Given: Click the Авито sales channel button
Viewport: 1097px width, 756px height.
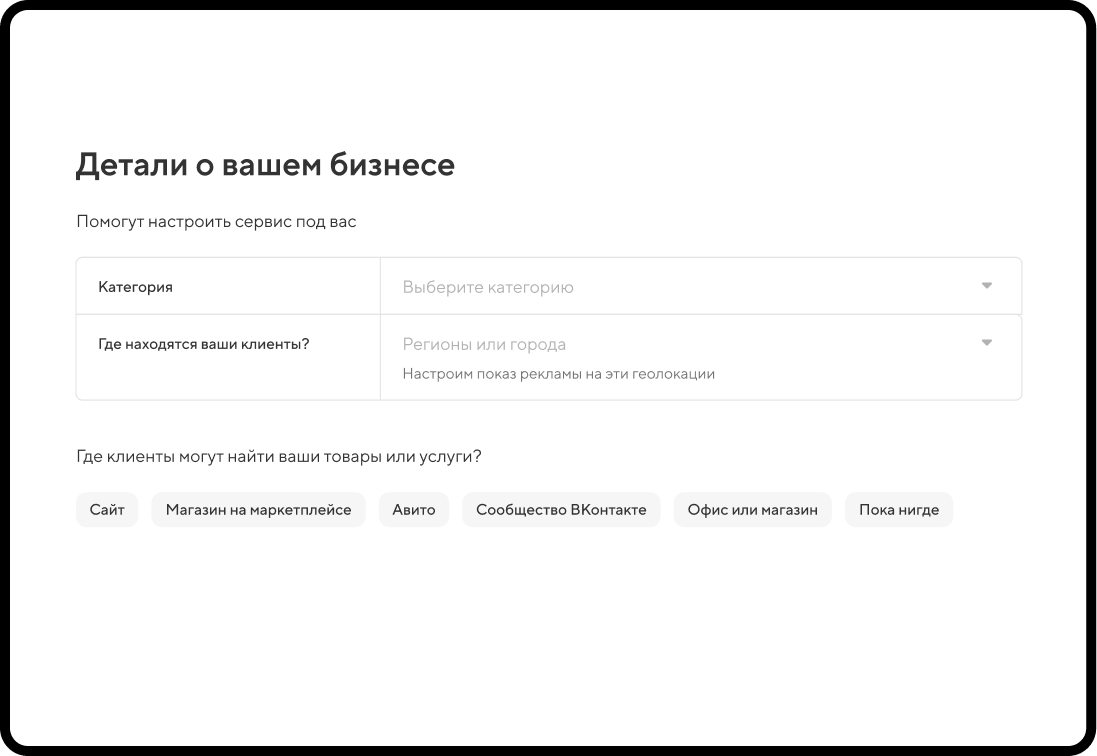Looking at the screenshot, I should click(x=413, y=509).
